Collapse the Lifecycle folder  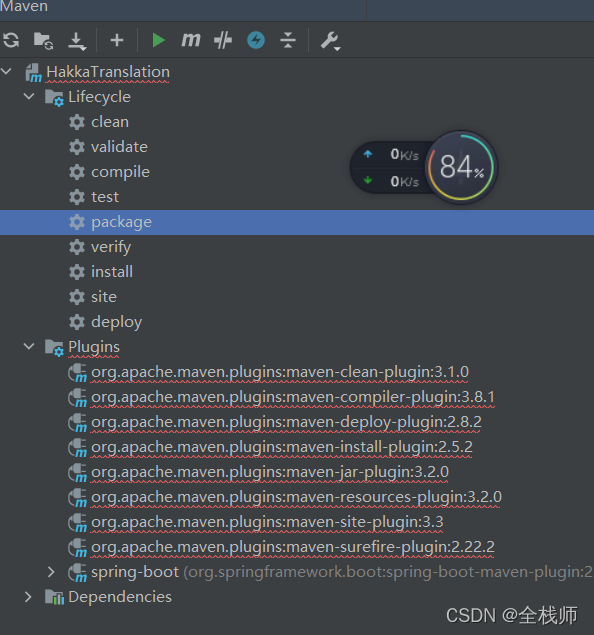pyautogui.click(x=29, y=96)
